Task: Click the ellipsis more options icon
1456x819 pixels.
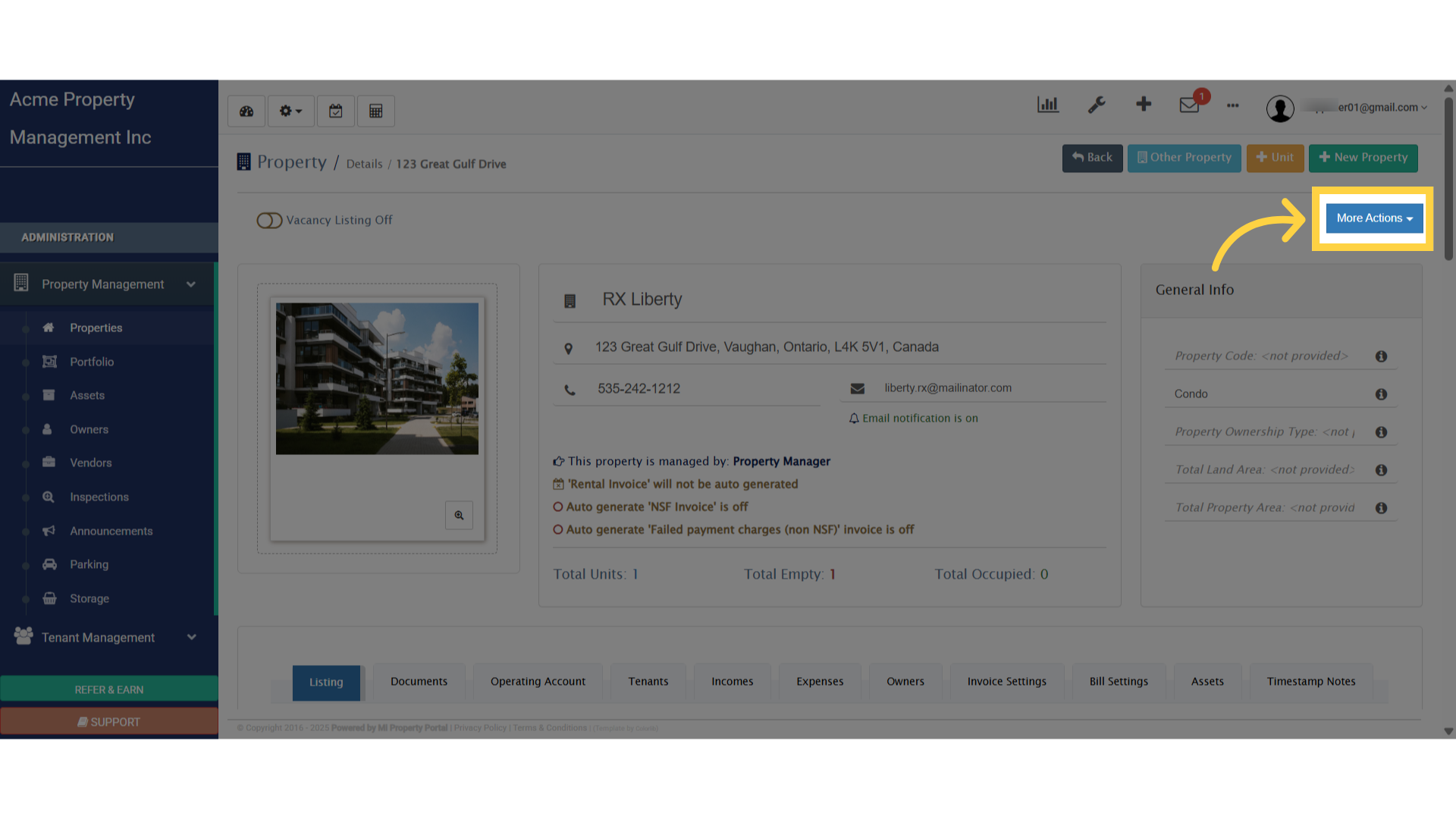Action: click(1232, 106)
